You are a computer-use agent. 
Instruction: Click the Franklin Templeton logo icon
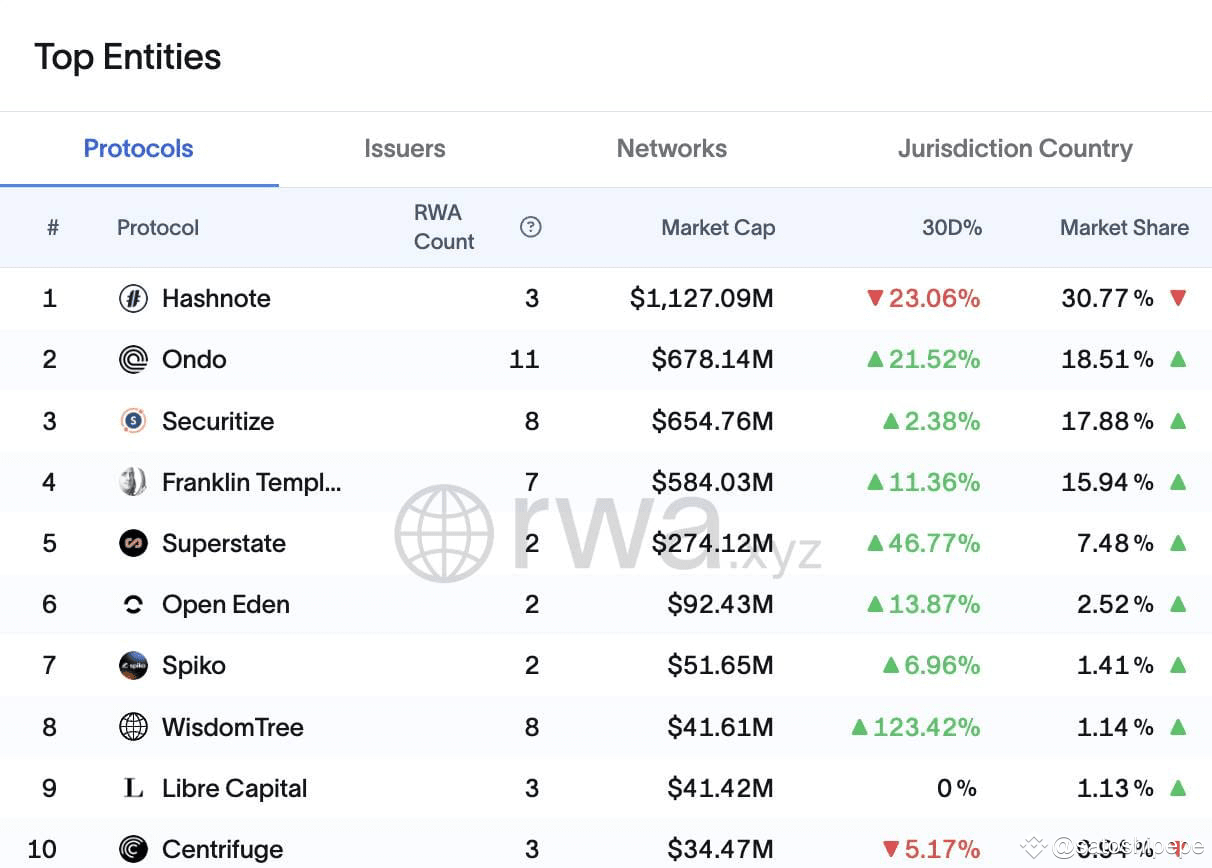click(133, 482)
